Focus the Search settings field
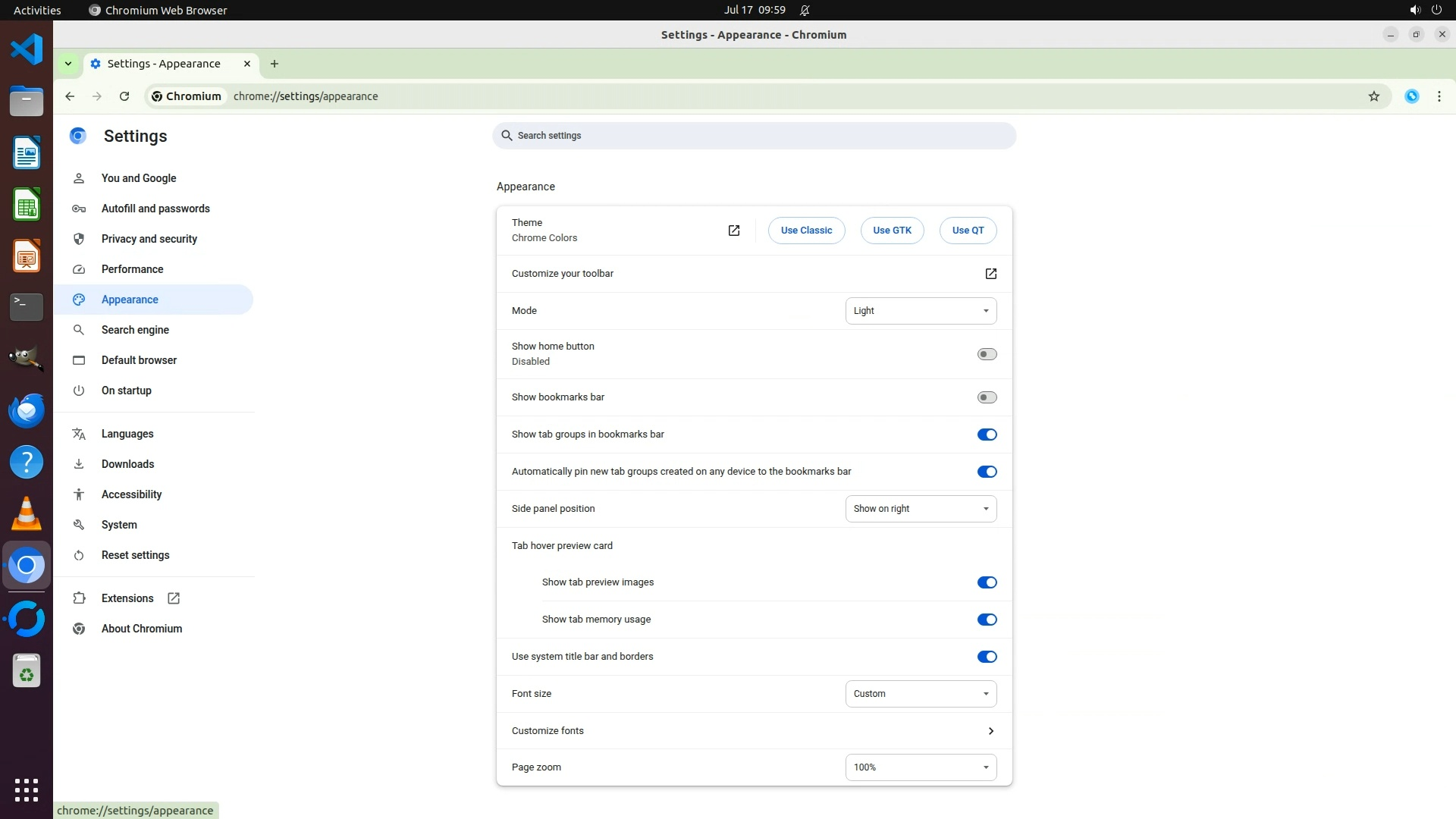Viewport: 1456px width, 819px height. 754,136
